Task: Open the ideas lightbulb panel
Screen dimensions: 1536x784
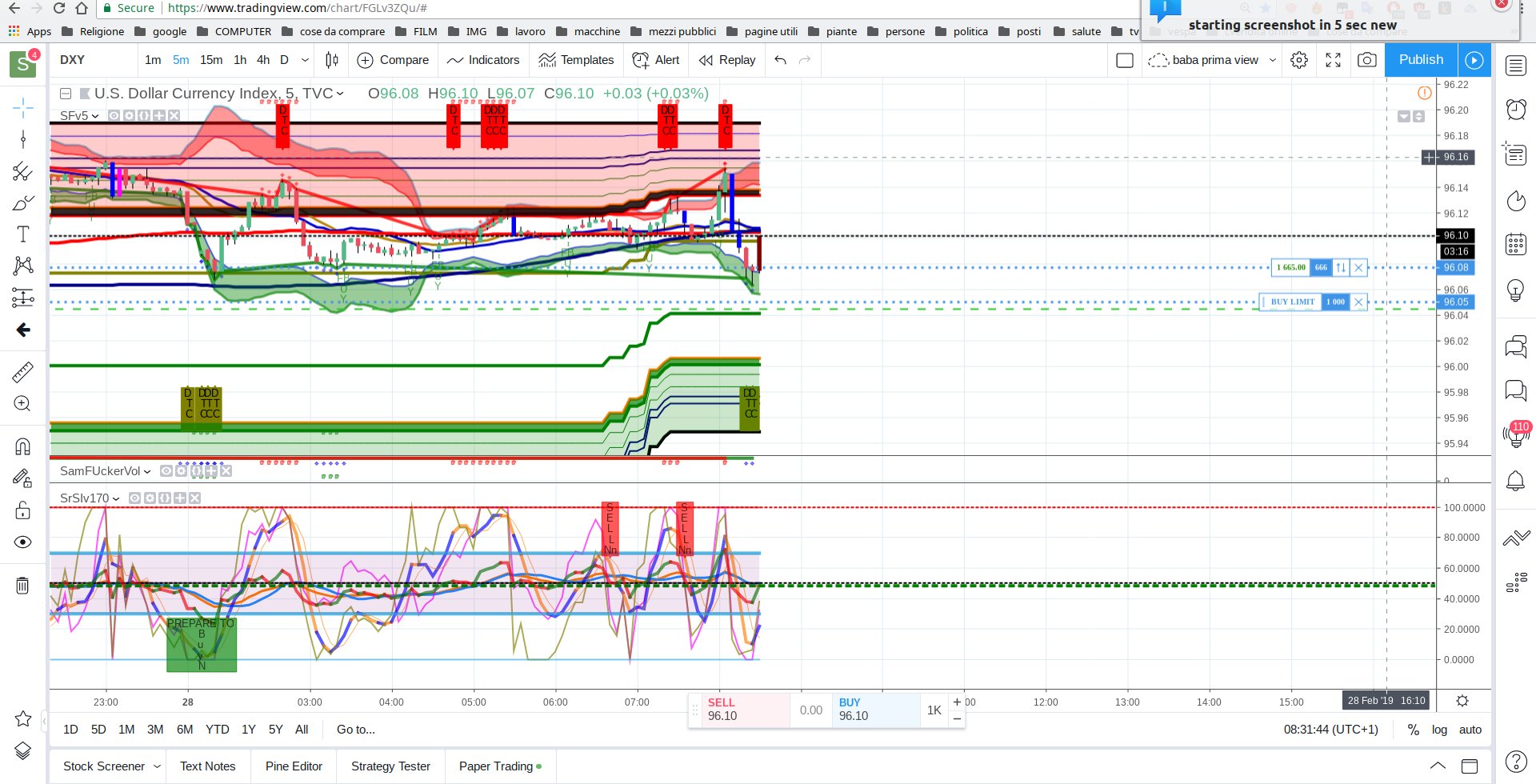Action: 1516,290
